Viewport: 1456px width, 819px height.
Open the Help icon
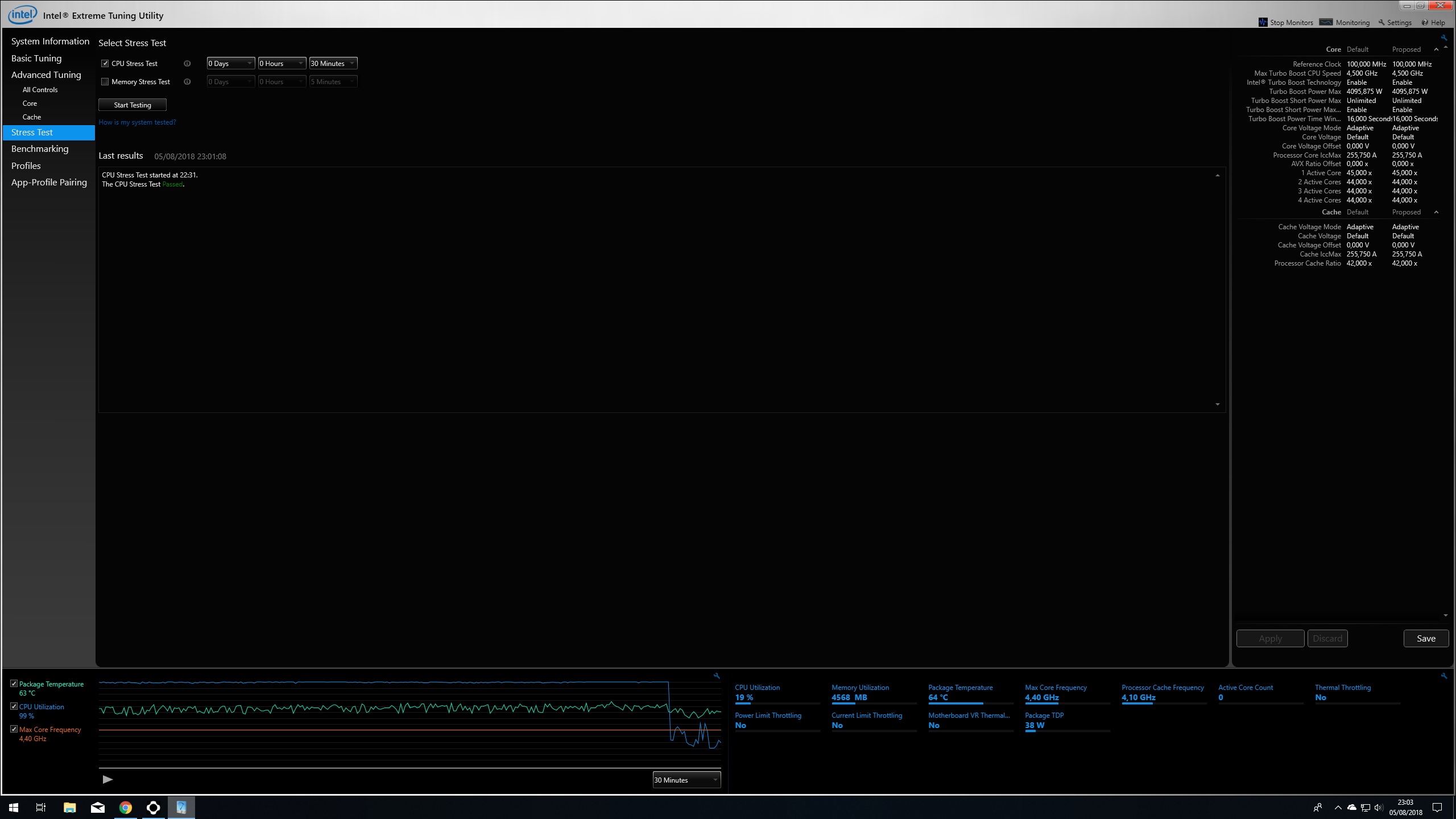[1425, 23]
